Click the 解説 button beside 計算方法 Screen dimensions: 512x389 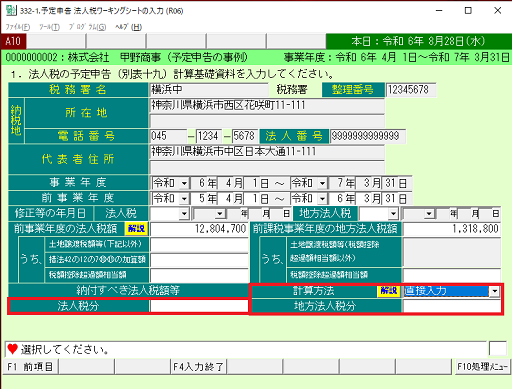point(389,291)
